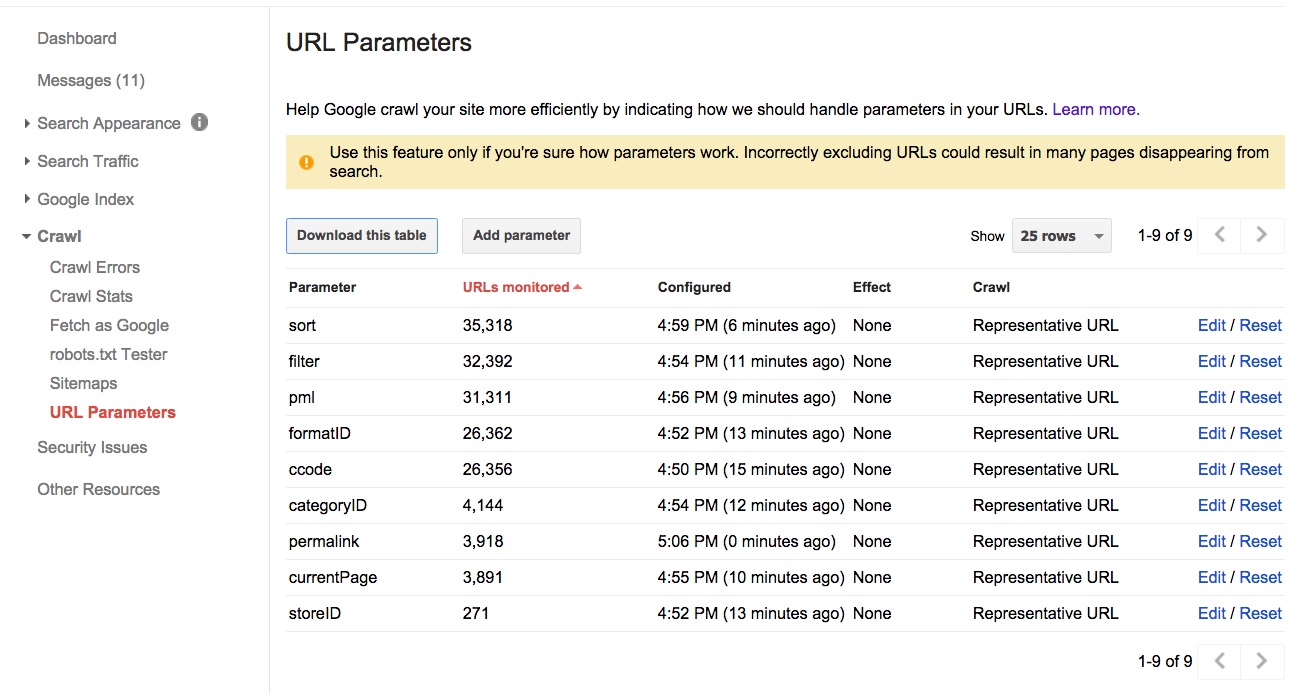Edit the sort parameter
Image resolution: width=1304 pixels, height=700 pixels.
click(1211, 325)
